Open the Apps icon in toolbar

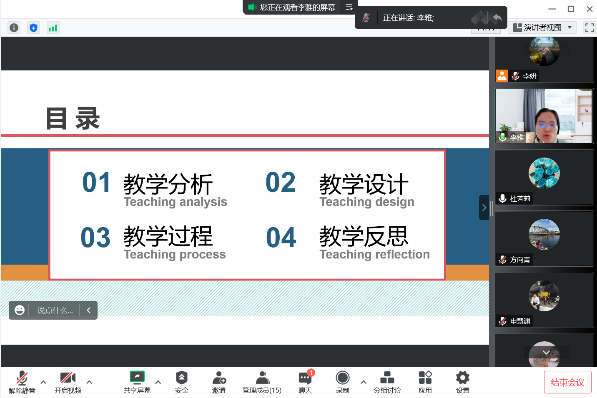425,382
